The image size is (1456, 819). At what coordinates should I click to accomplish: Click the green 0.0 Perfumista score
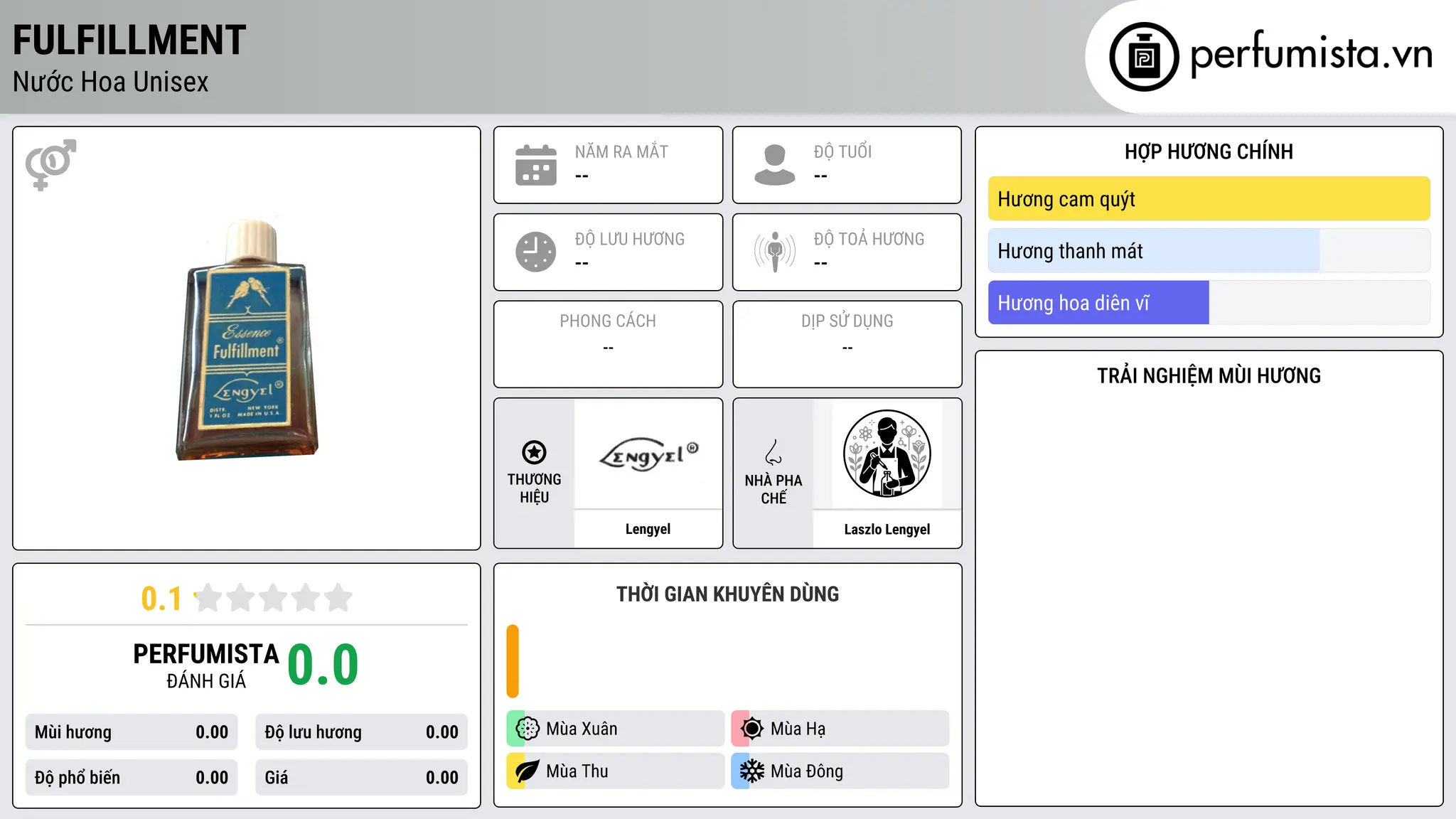[x=323, y=665]
